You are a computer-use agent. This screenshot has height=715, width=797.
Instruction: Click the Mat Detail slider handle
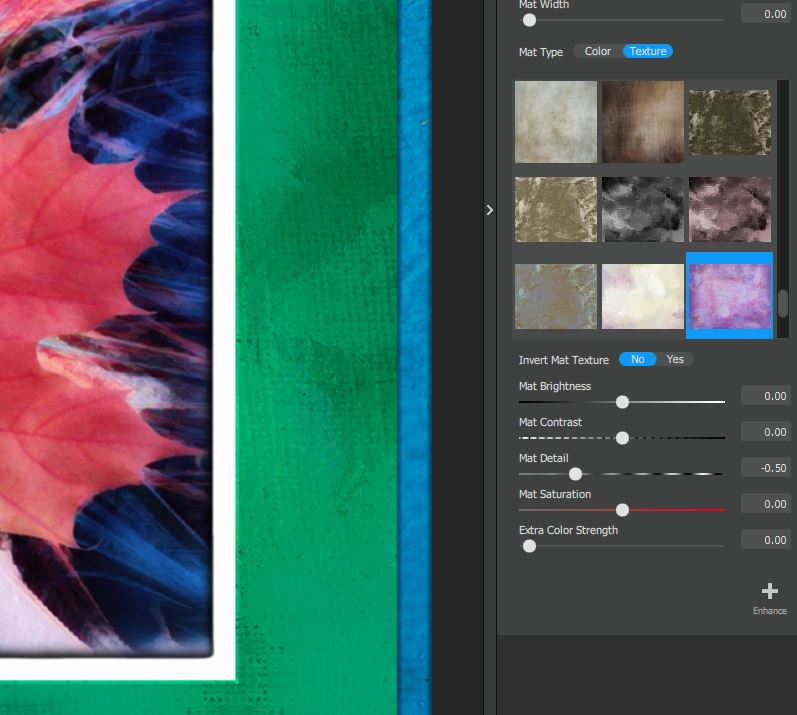[575, 474]
